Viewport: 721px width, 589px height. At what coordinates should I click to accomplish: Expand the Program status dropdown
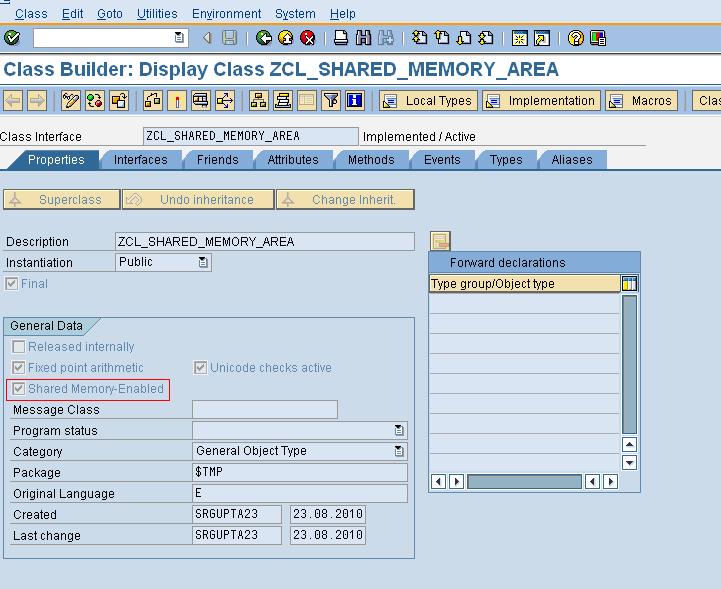click(399, 430)
